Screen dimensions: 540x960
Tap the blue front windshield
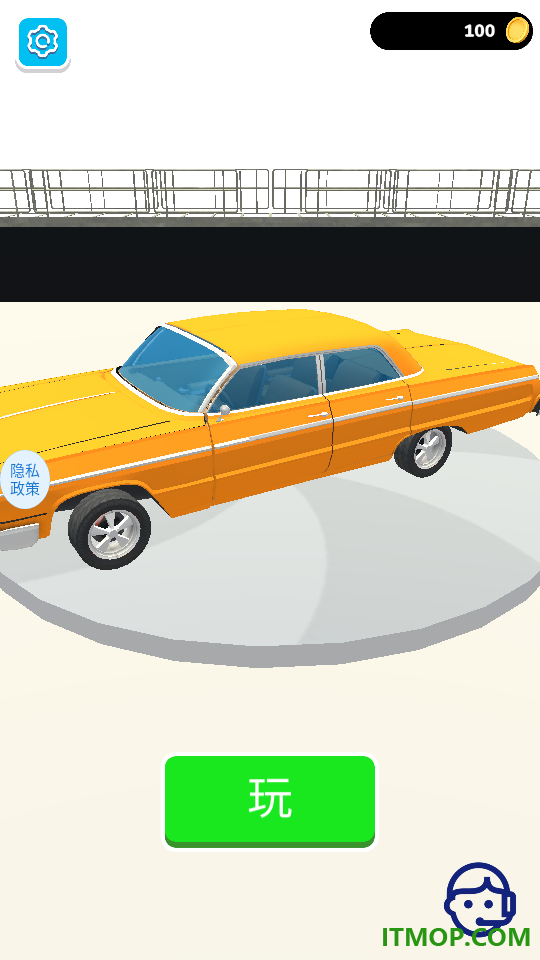[173, 367]
